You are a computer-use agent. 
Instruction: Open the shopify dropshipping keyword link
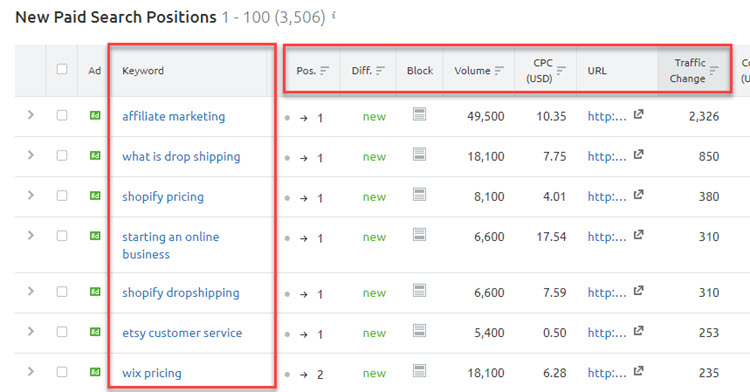pyautogui.click(x=180, y=293)
